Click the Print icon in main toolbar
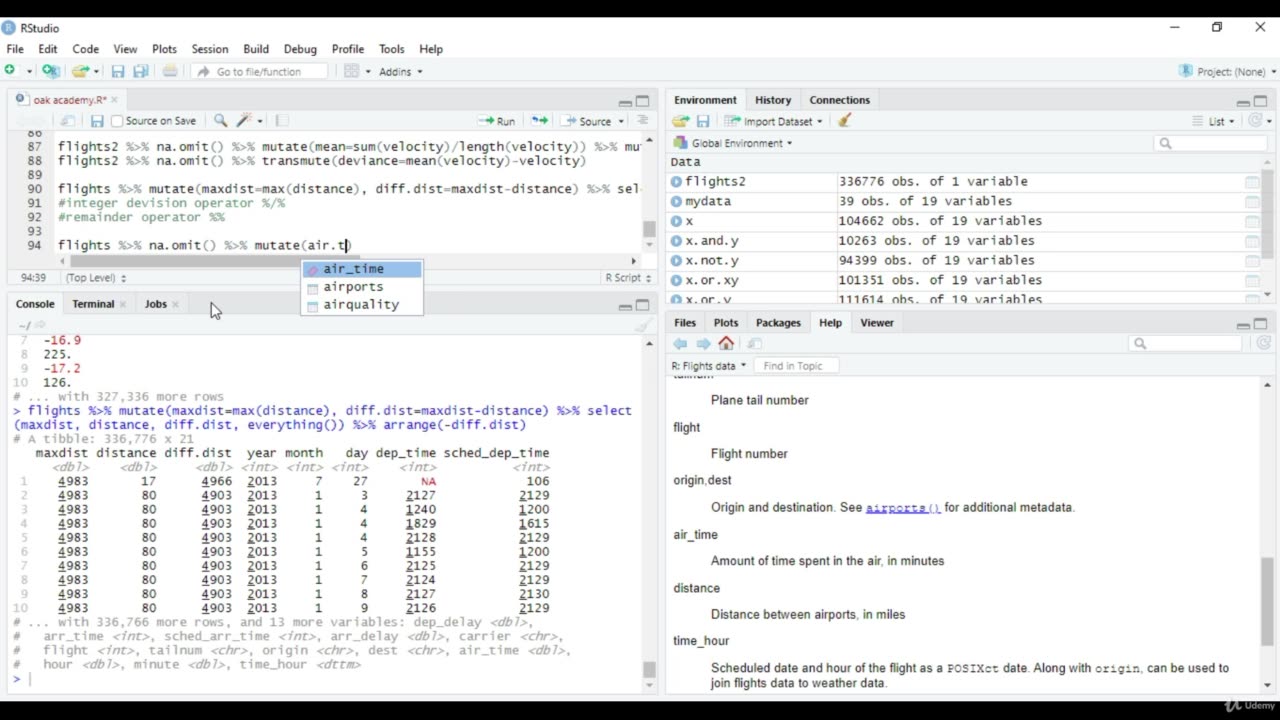 170,71
